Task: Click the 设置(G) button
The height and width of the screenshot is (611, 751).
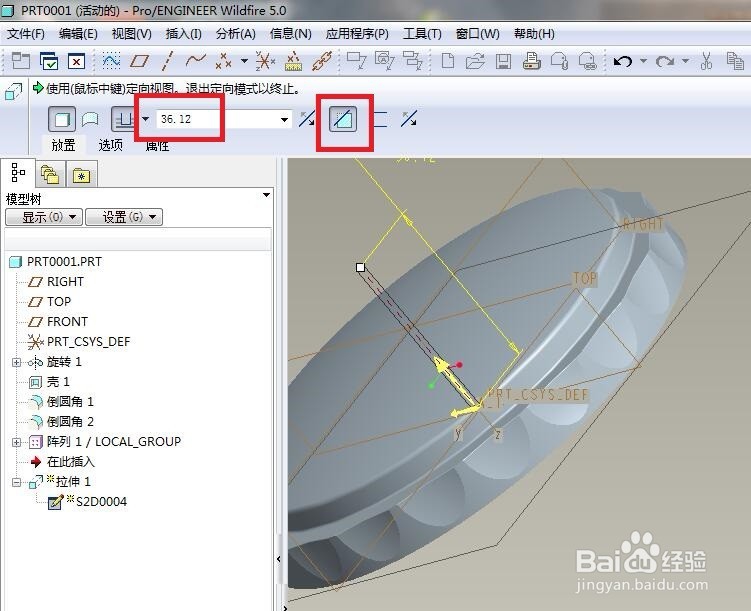Action: (124, 217)
